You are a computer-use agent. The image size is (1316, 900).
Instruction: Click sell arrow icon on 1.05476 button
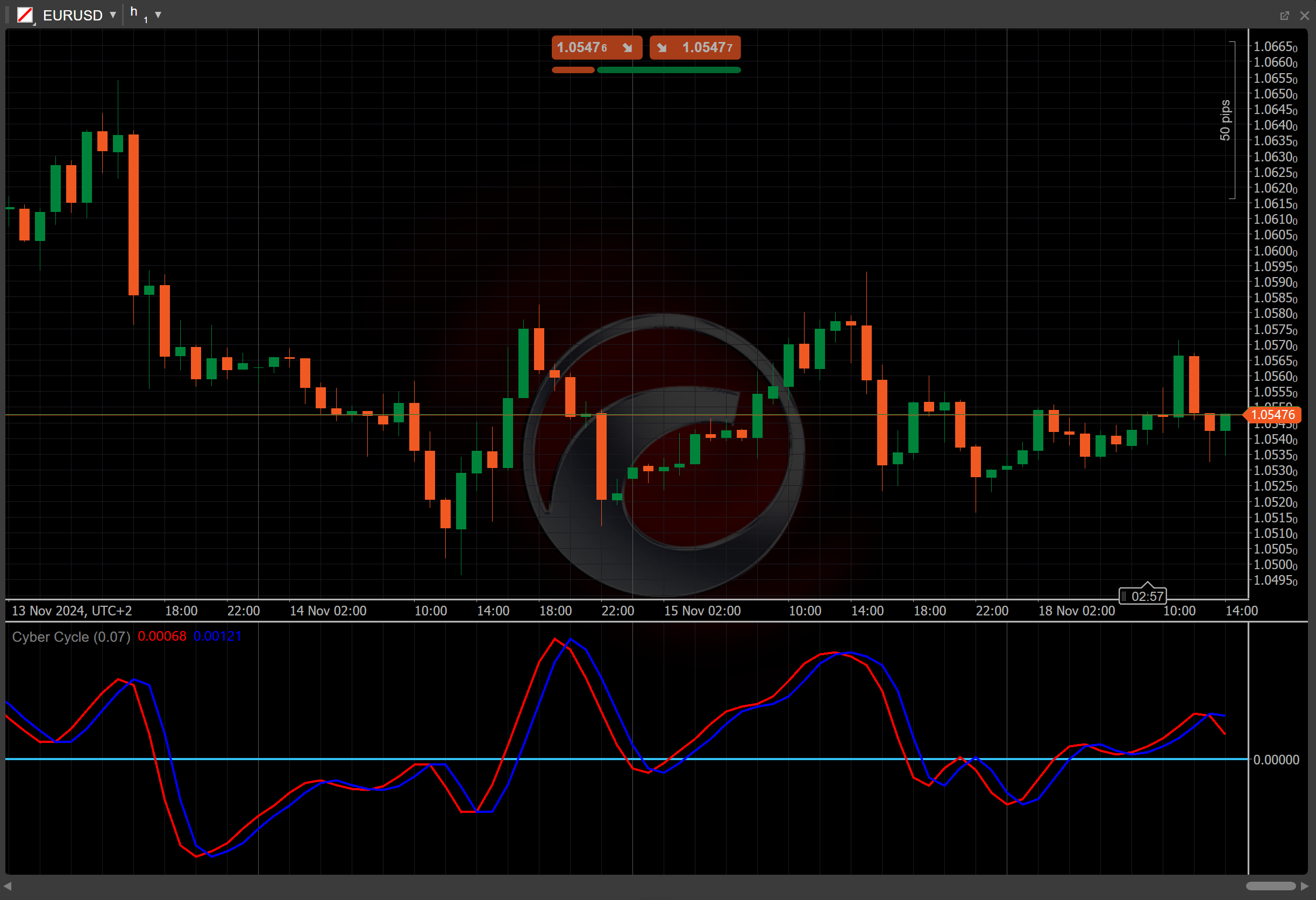click(x=628, y=47)
